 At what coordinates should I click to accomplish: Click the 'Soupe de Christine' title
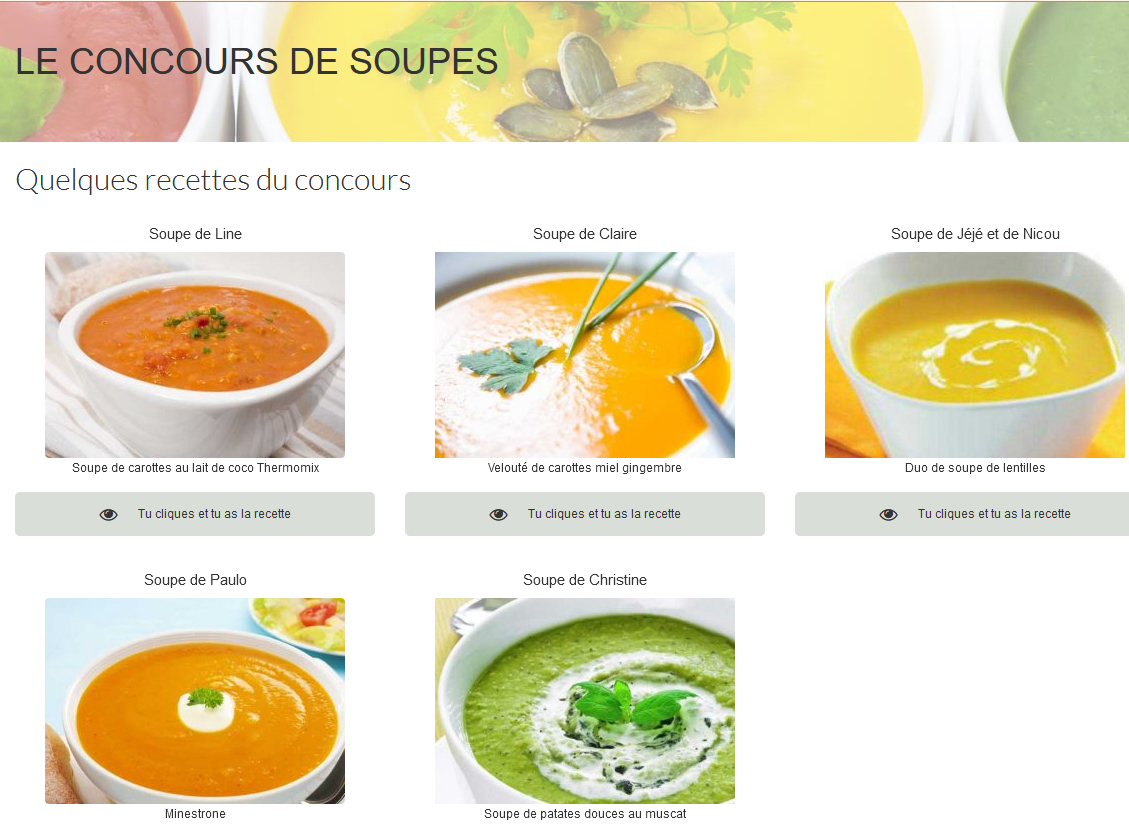[x=585, y=580]
